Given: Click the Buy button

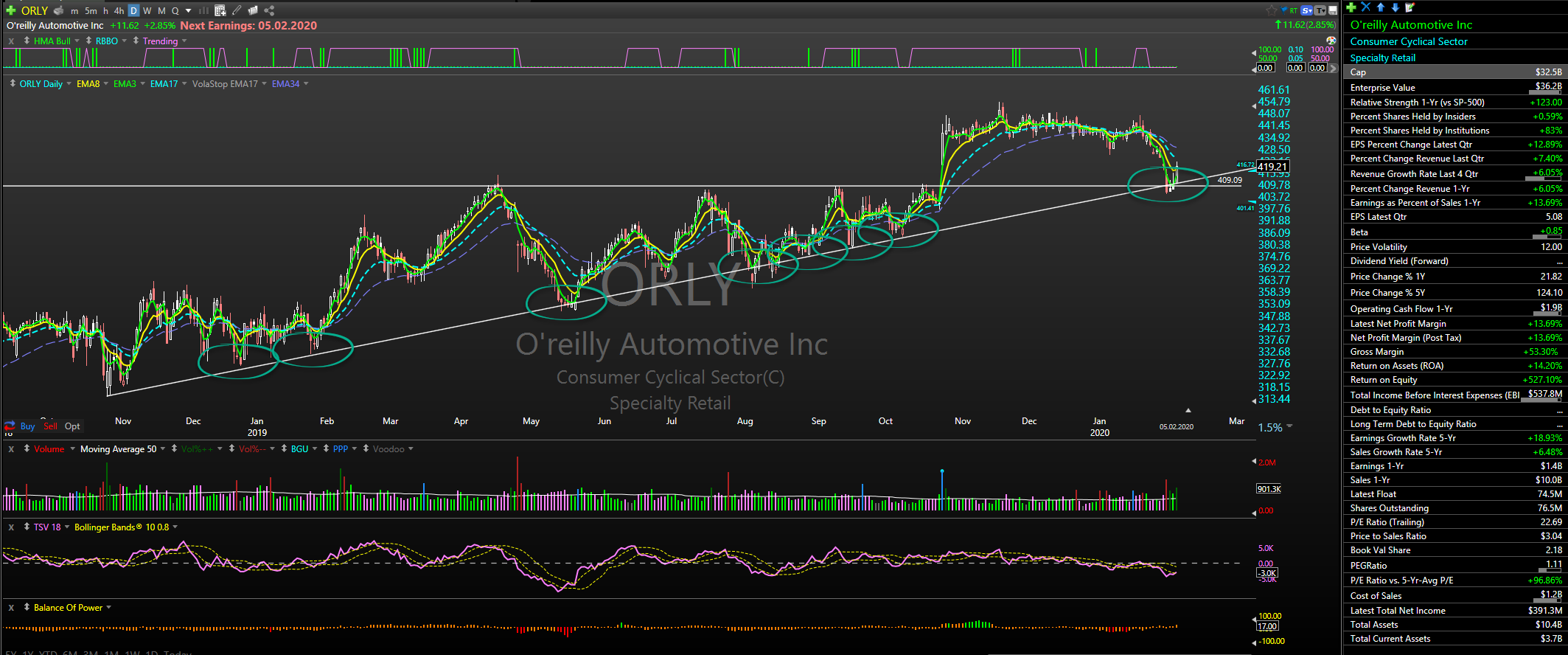Looking at the screenshot, I should pyautogui.click(x=27, y=426).
